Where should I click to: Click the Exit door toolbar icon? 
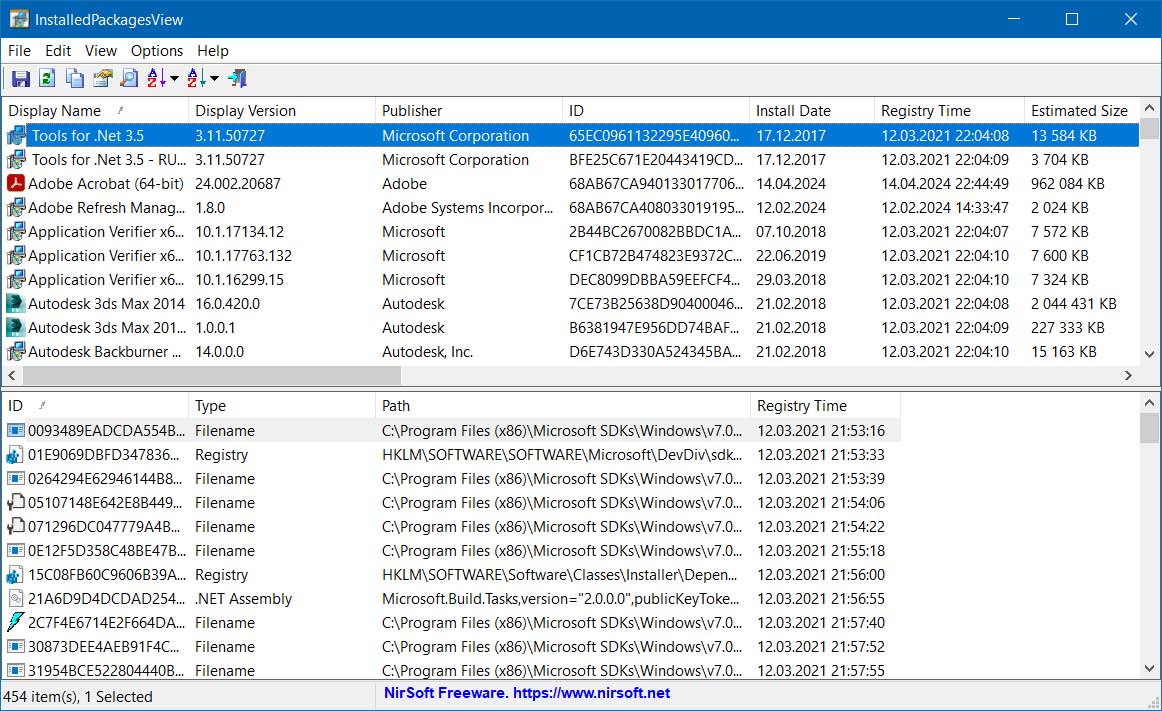237,78
